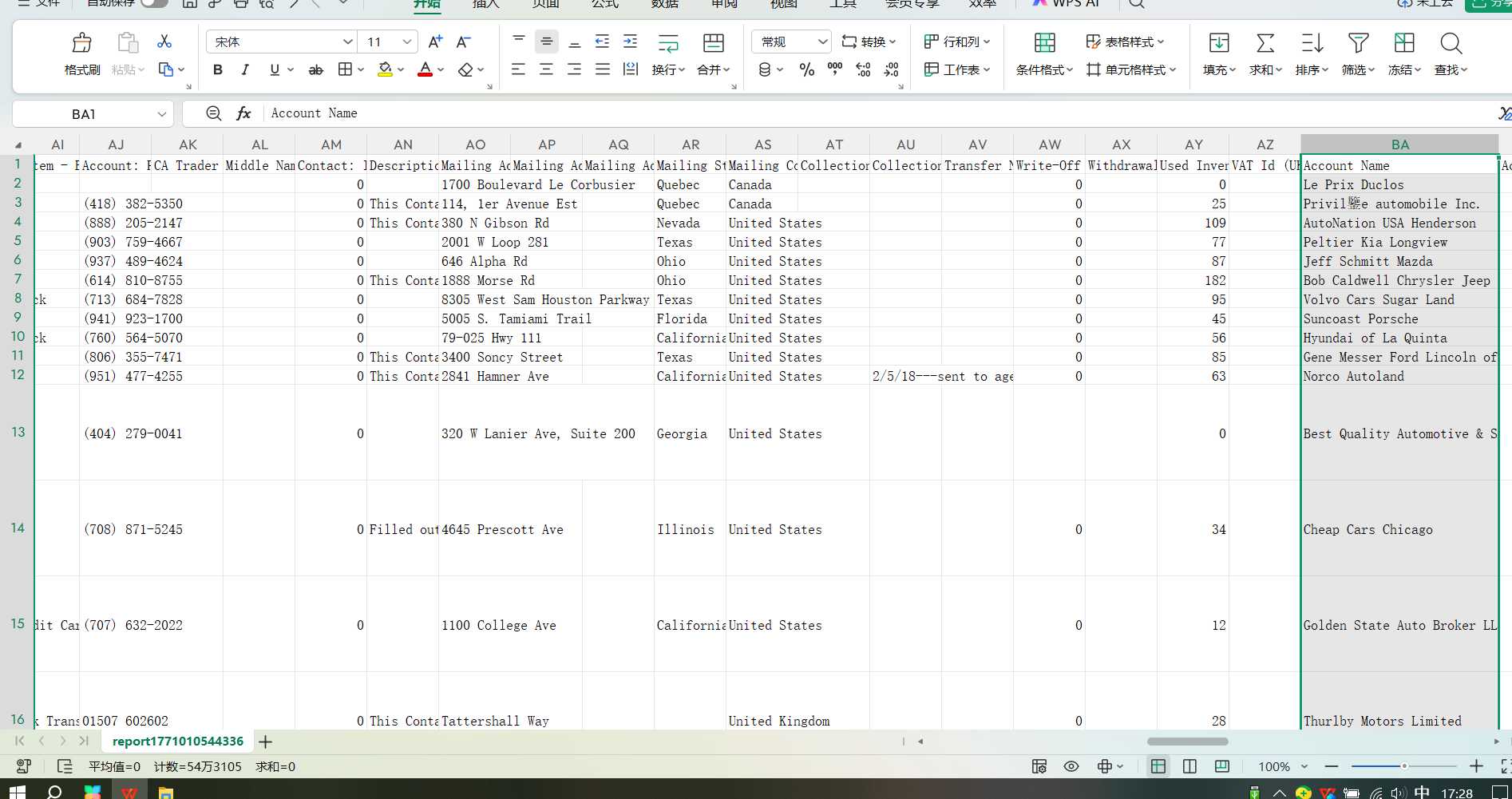Click the borders grid icon

point(345,69)
